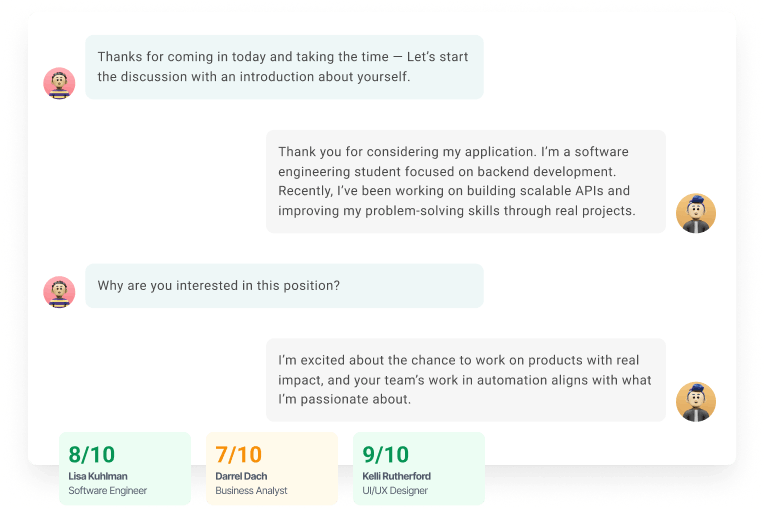765x510 pixels.
Task: Select the 'Thanks for coming in today' message
Action: pyautogui.click(x=284, y=67)
